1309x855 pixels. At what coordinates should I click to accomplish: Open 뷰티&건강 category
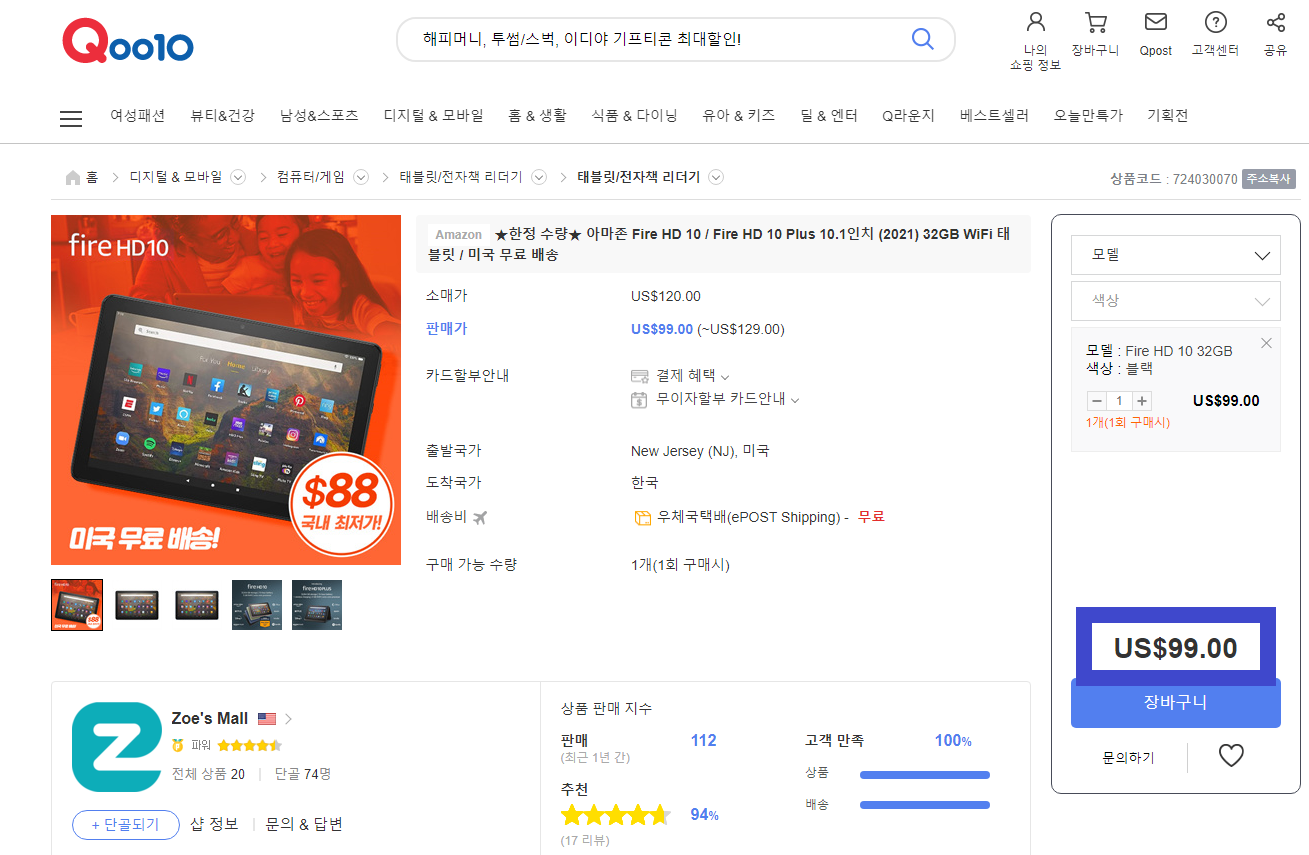pos(222,116)
